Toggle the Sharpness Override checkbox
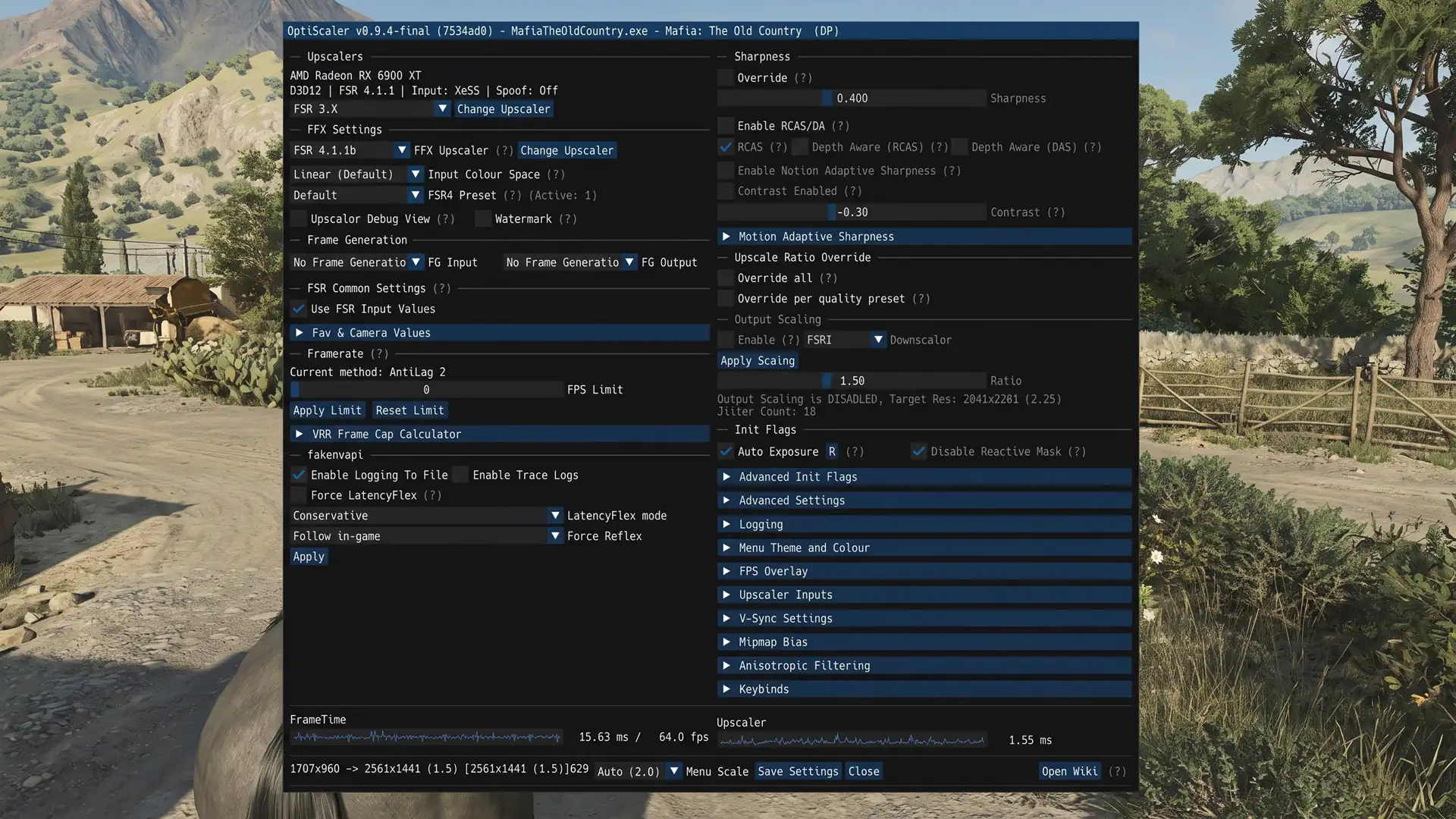The height and width of the screenshot is (819, 1456). 726,78
